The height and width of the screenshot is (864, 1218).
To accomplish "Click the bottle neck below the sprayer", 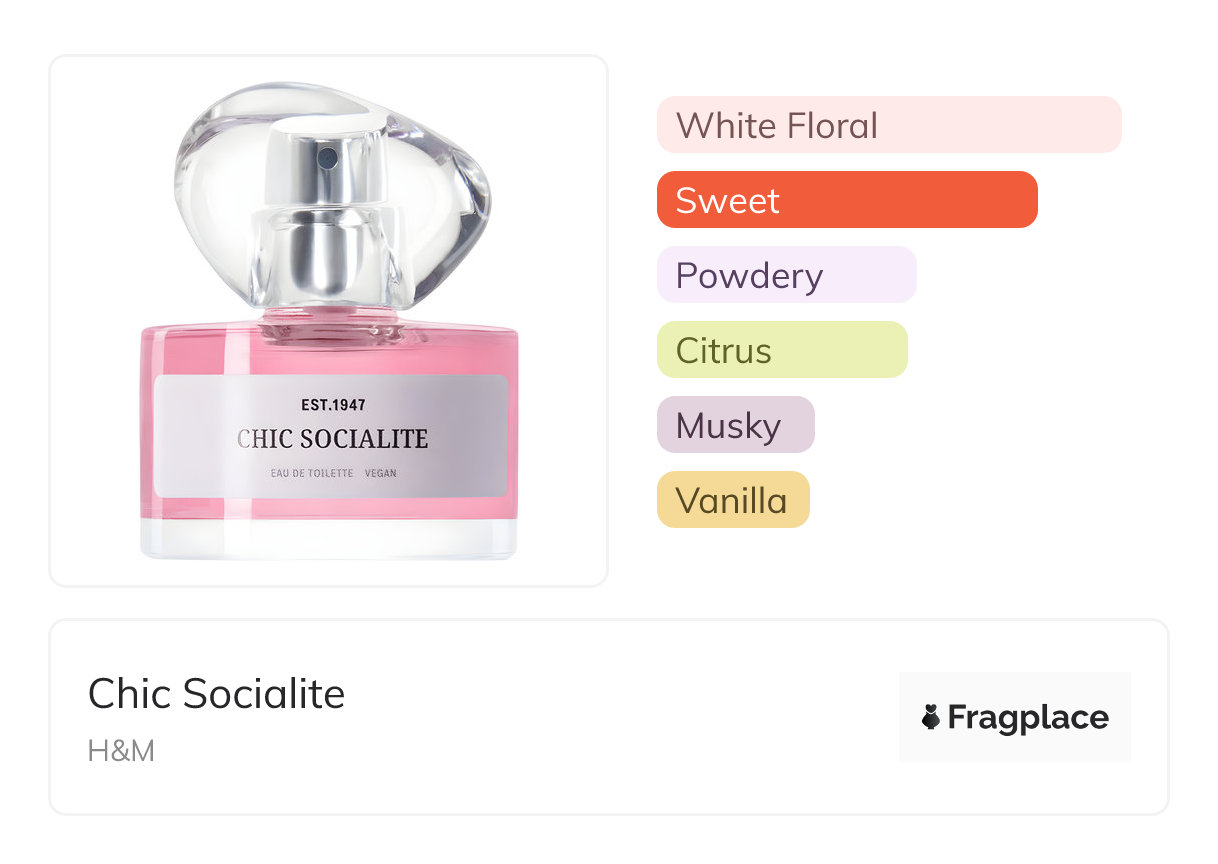I will [x=328, y=322].
